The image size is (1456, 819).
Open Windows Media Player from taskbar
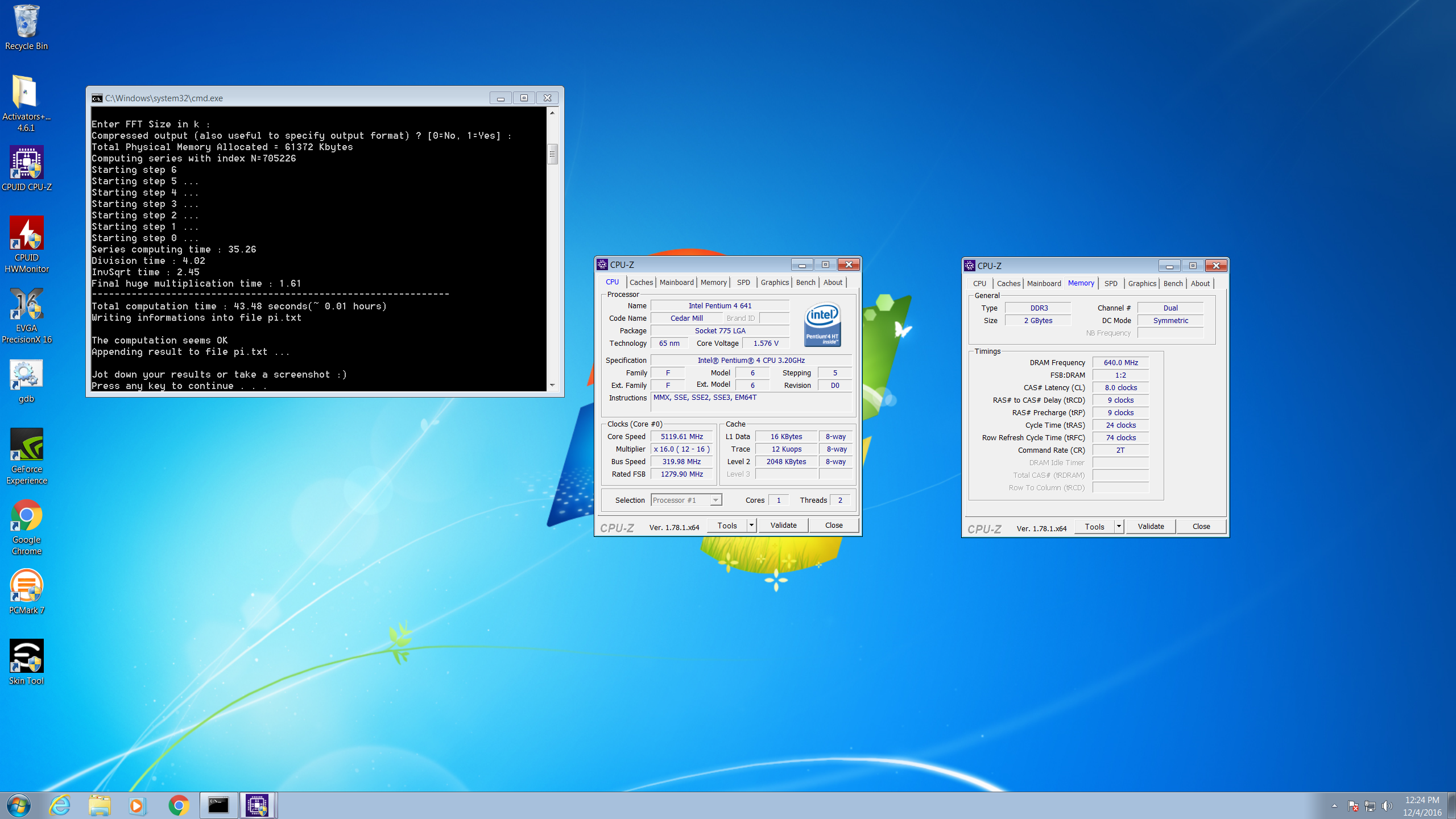click(136, 805)
